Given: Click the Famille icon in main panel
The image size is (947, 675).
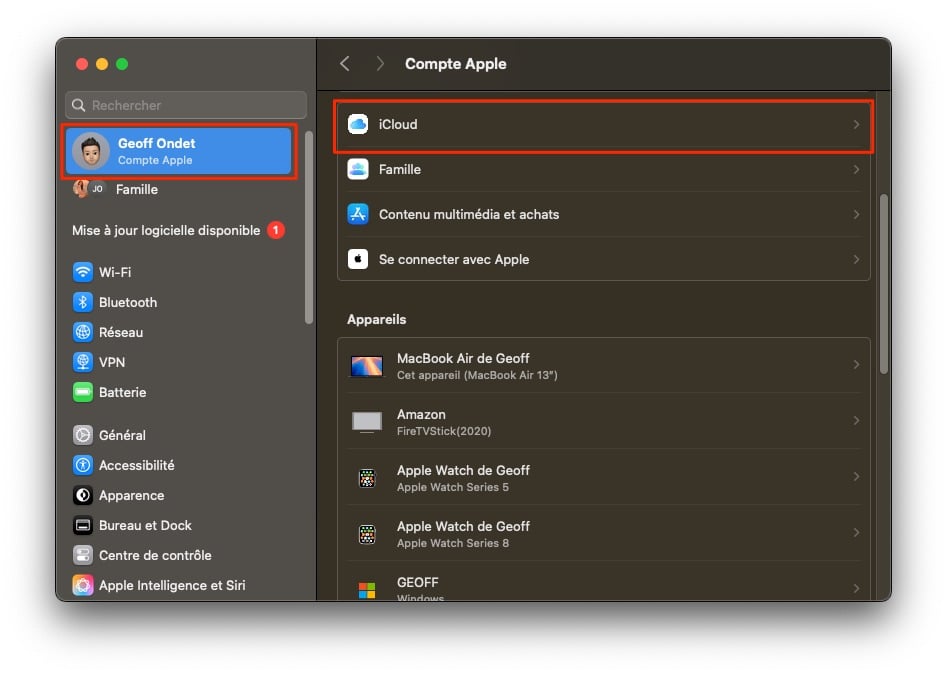Looking at the screenshot, I should [x=358, y=169].
